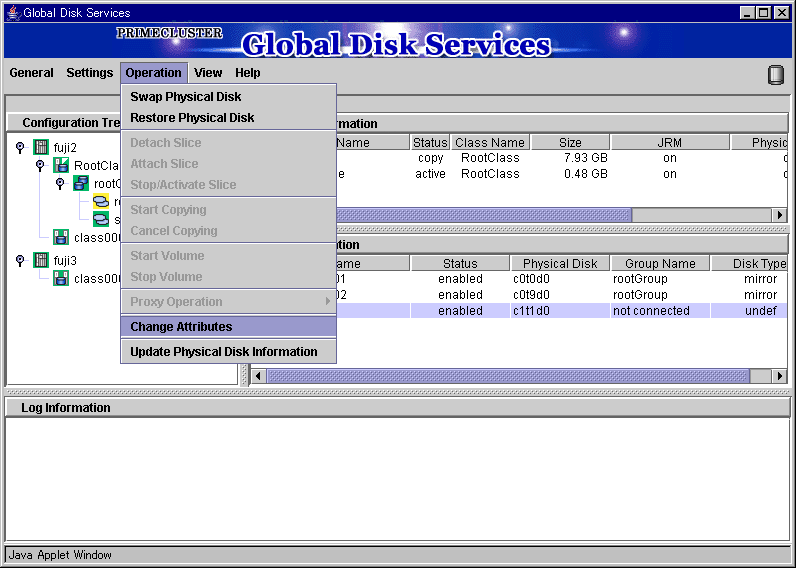Click the greyed Cancel Copying entry
Screen dimensions: 796x568
(x=228, y=230)
